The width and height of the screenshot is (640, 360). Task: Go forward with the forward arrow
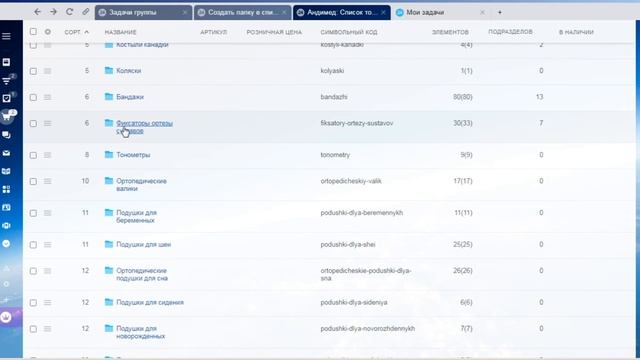[53, 12]
